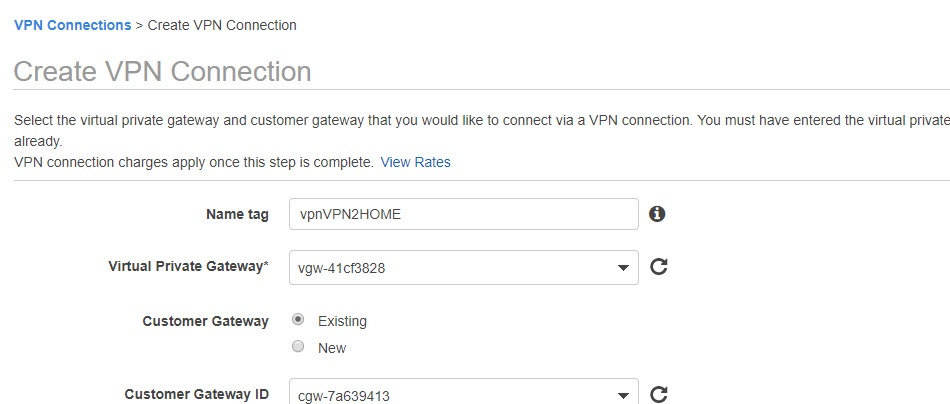Click the info icon beside Name tag
The width and height of the screenshot is (950, 404).
[x=657, y=214]
